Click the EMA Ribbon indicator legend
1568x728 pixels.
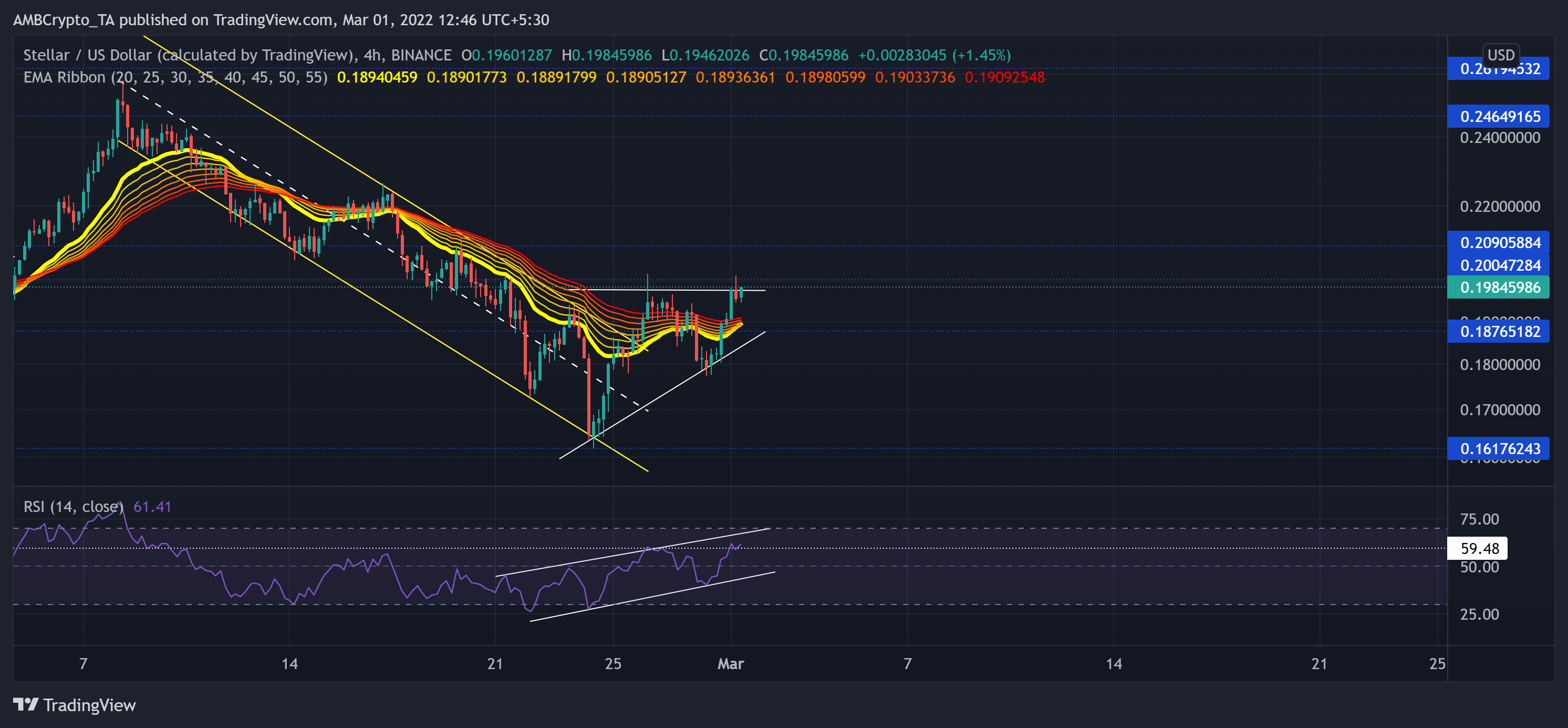175,77
